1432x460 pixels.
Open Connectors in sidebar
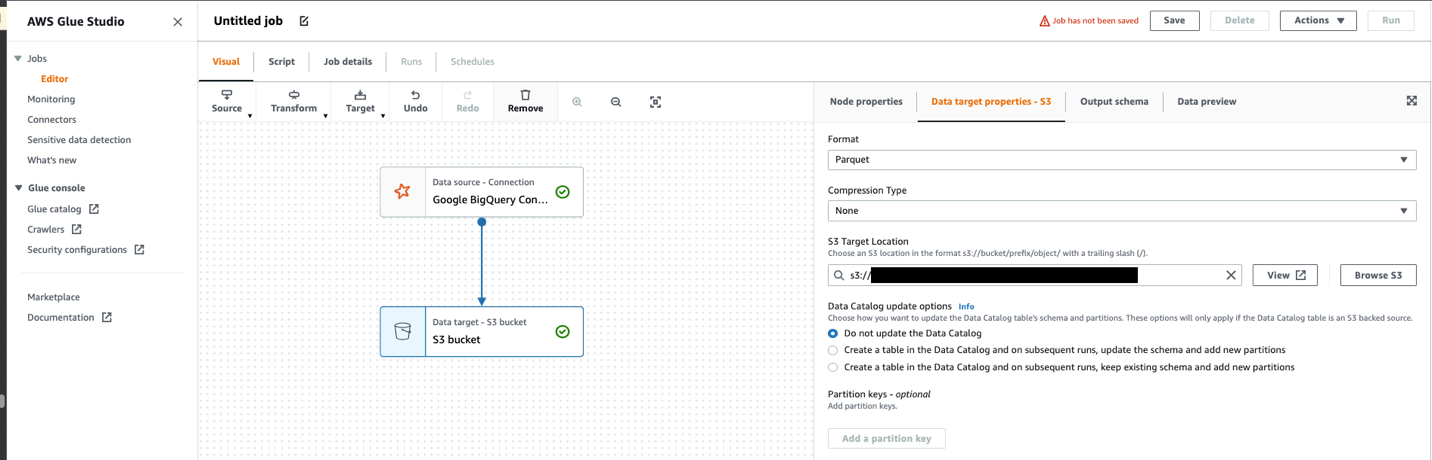[x=52, y=119]
